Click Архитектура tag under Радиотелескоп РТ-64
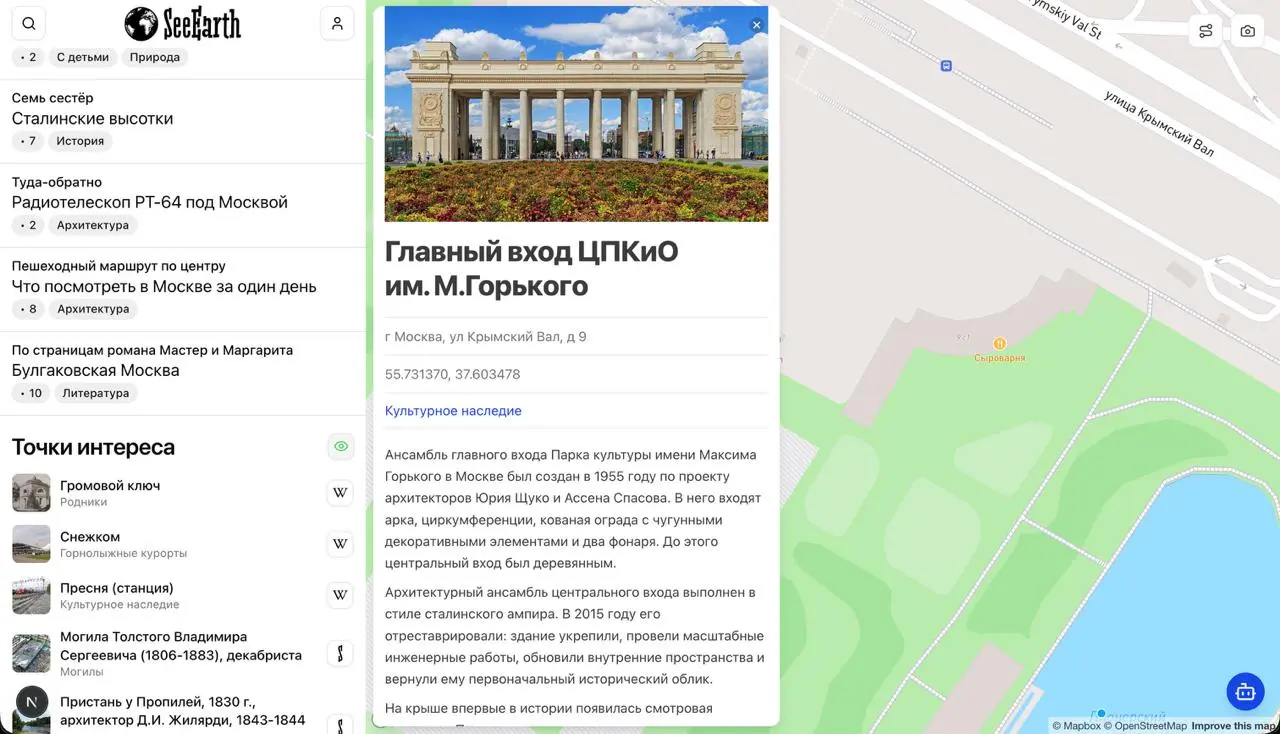This screenshot has height=734, width=1280. pos(93,225)
